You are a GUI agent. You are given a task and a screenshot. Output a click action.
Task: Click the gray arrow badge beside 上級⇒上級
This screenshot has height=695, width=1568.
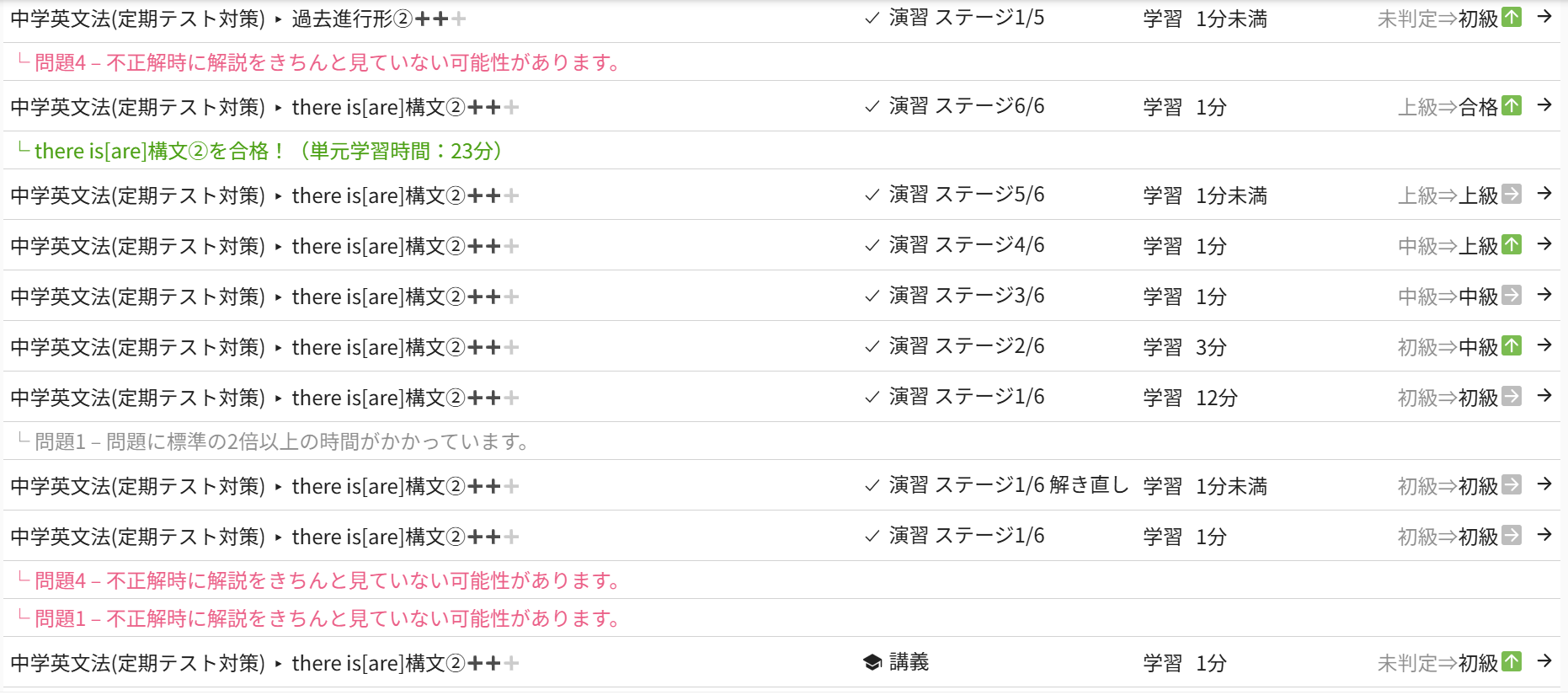click(x=1512, y=195)
